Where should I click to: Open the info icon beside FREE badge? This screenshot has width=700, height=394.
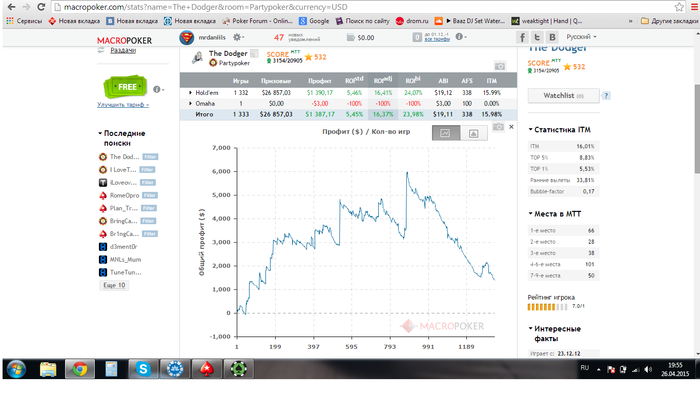click(158, 89)
